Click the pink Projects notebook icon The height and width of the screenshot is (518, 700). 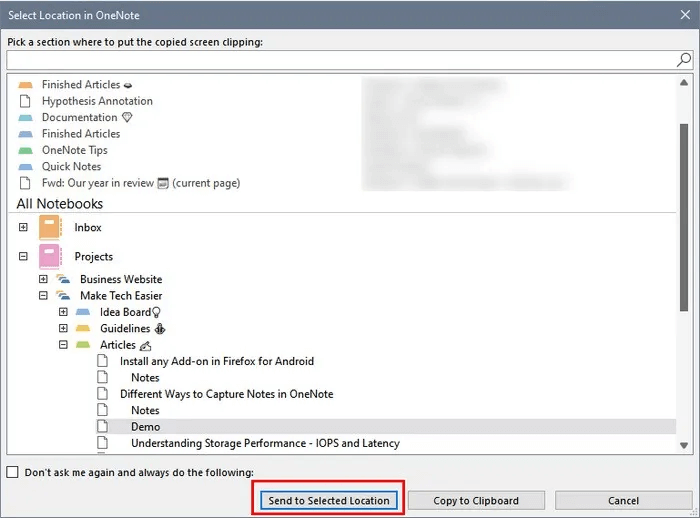(x=50, y=256)
